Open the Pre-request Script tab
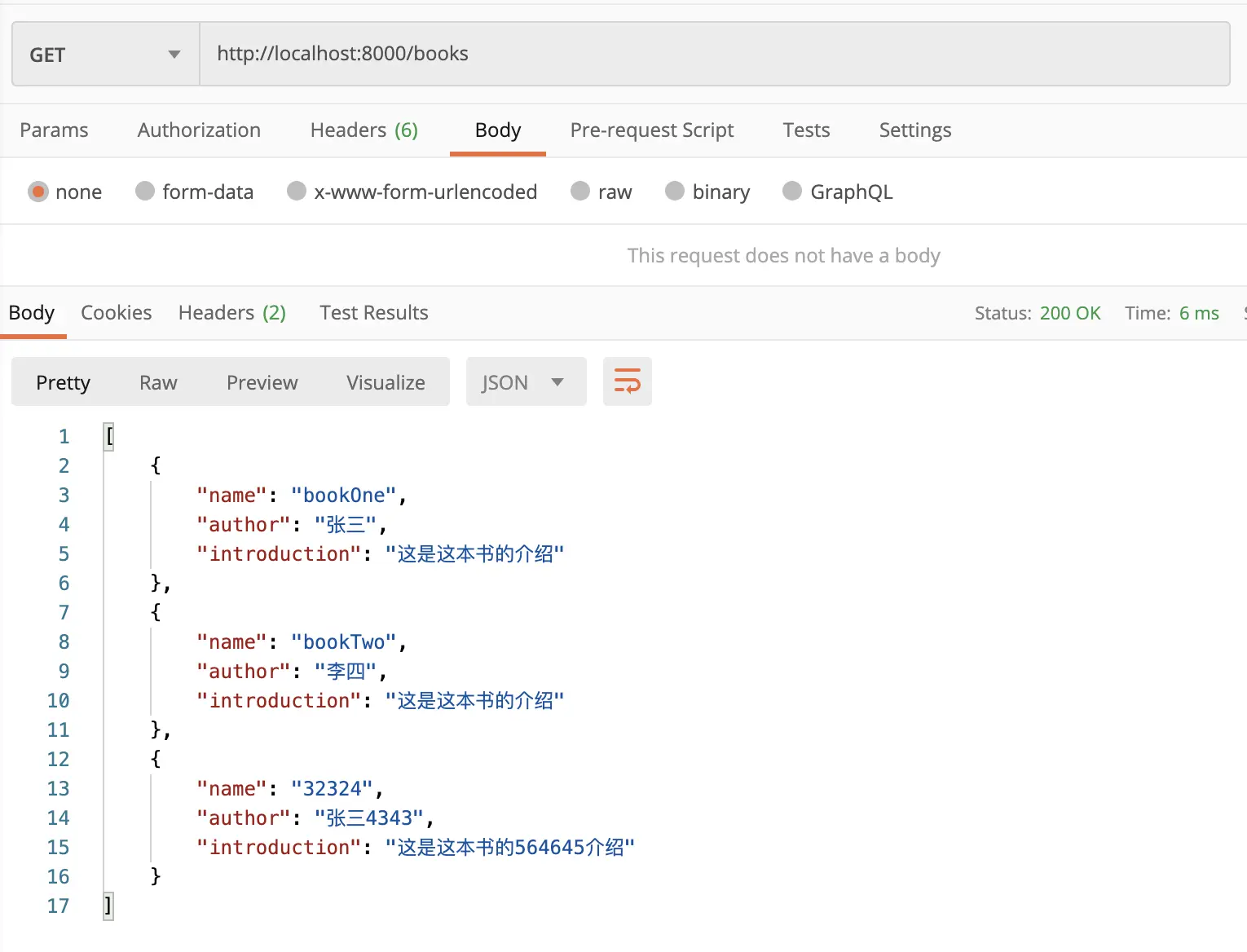Screen dimensions: 1247x952 coord(652,130)
